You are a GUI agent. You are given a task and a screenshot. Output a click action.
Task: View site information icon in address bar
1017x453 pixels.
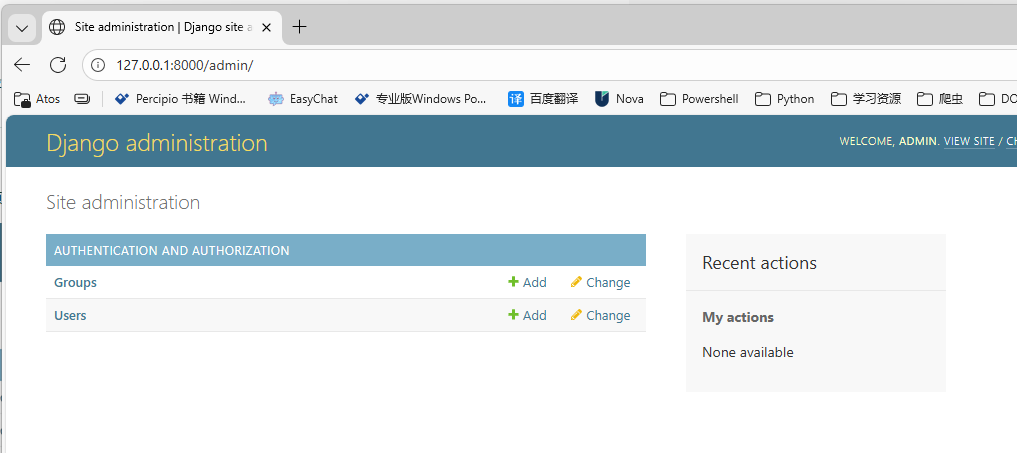click(x=98, y=65)
